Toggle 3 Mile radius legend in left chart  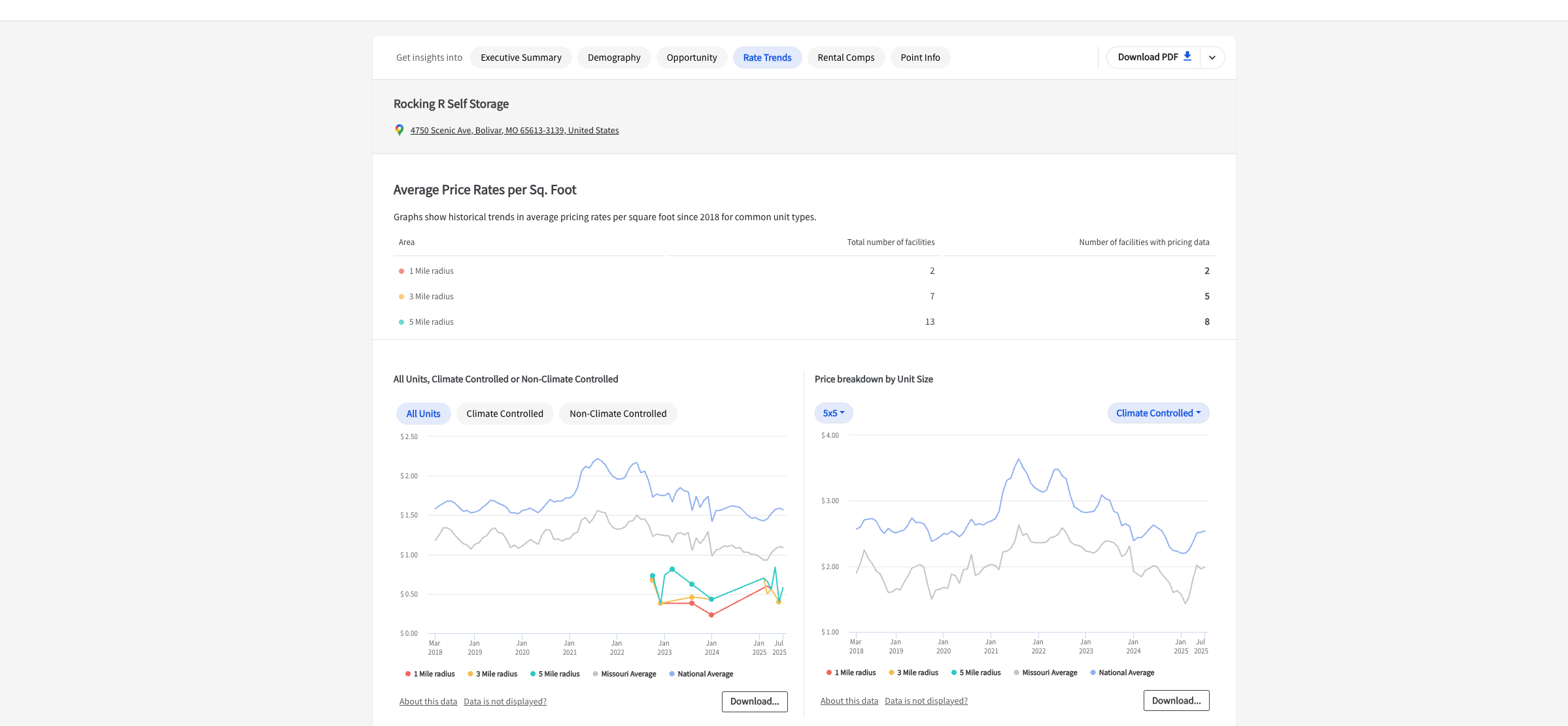click(x=492, y=674)
